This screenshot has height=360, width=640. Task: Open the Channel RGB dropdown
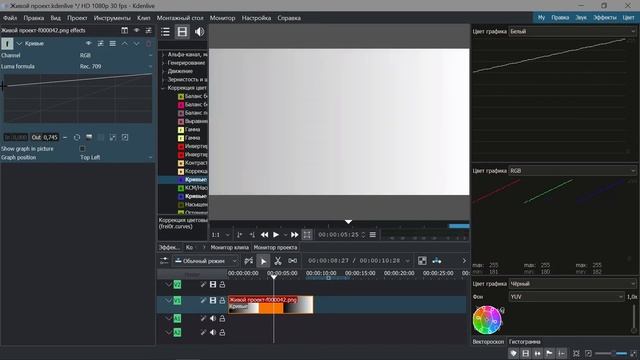[116, 55]
